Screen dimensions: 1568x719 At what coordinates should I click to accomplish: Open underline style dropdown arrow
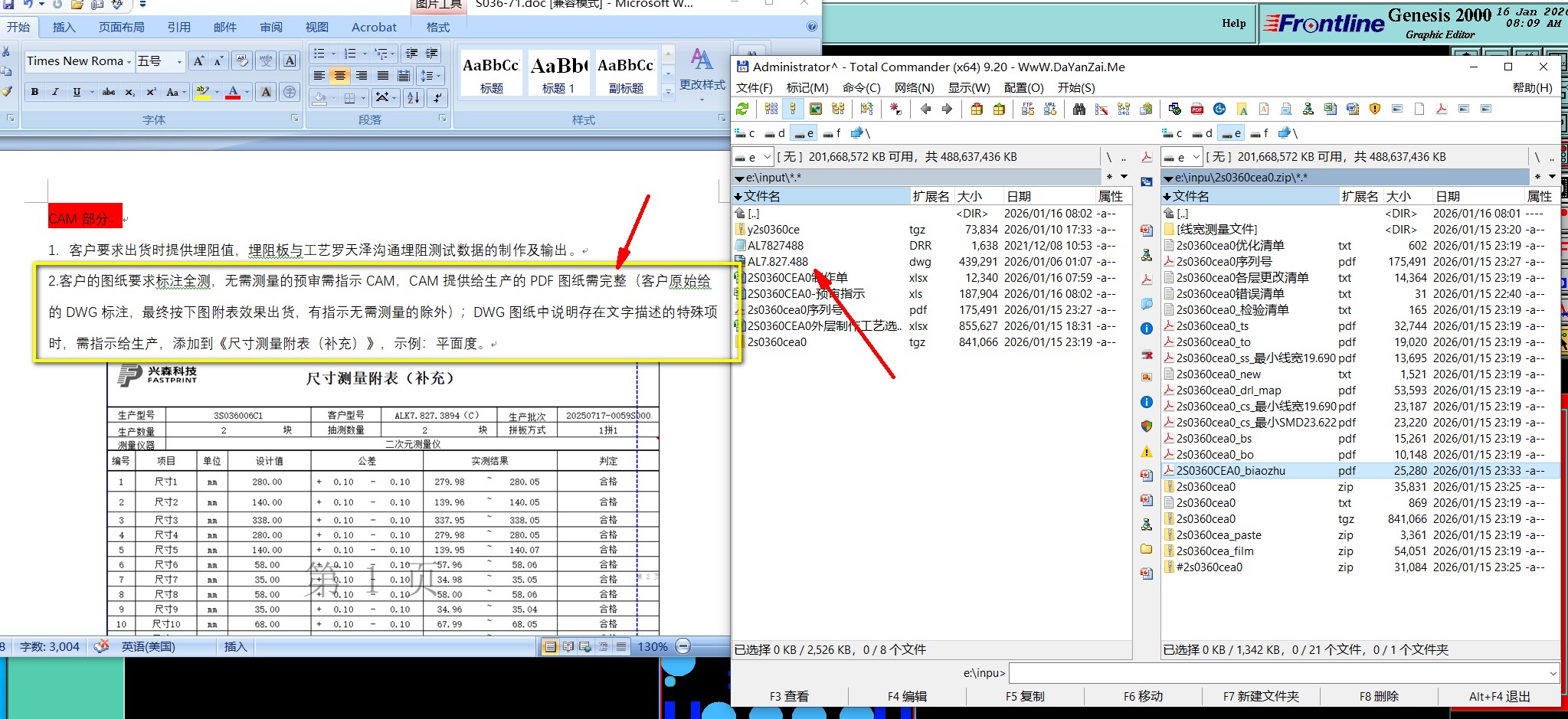pos(92,92)
